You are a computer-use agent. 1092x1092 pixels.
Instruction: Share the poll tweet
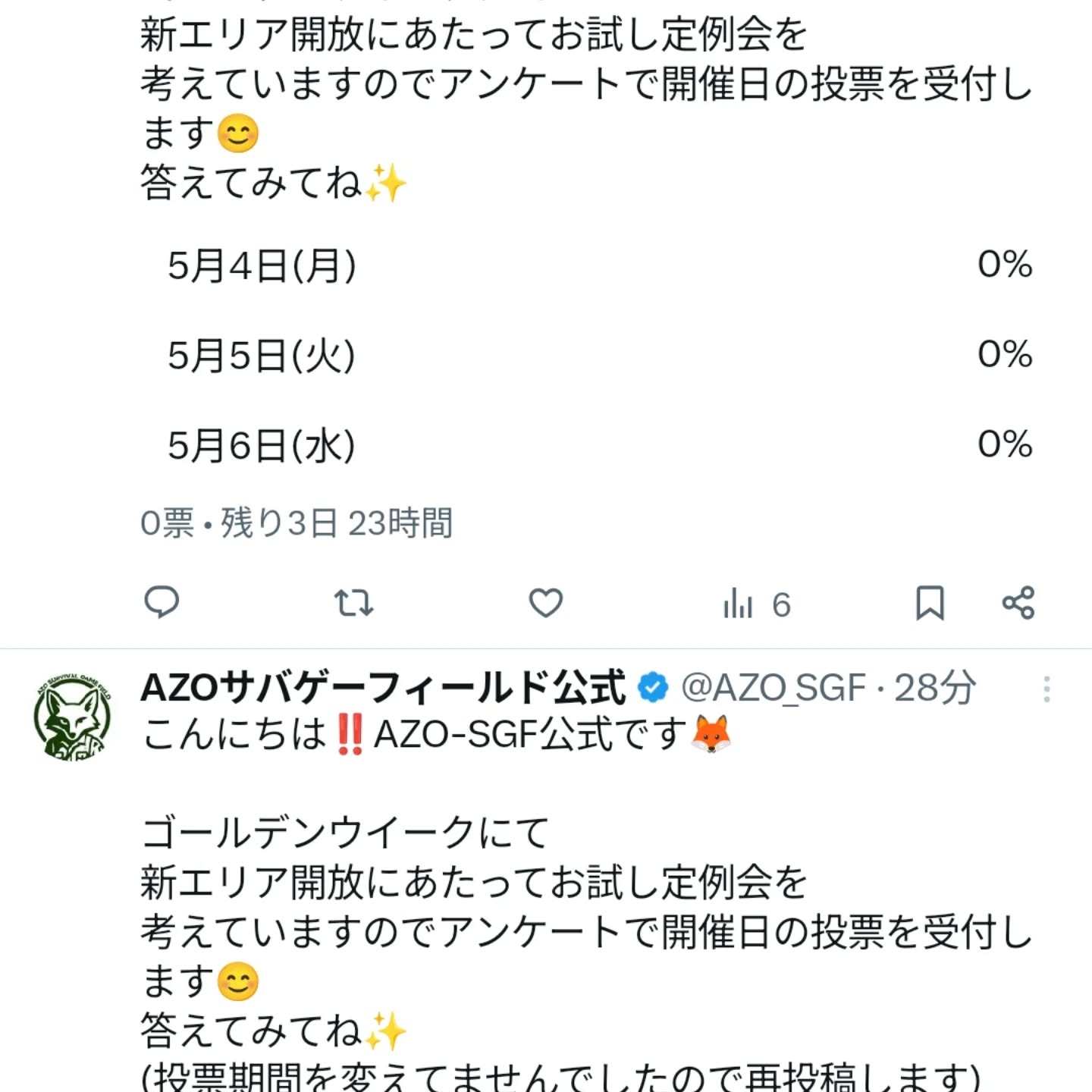pos(1020,603)
